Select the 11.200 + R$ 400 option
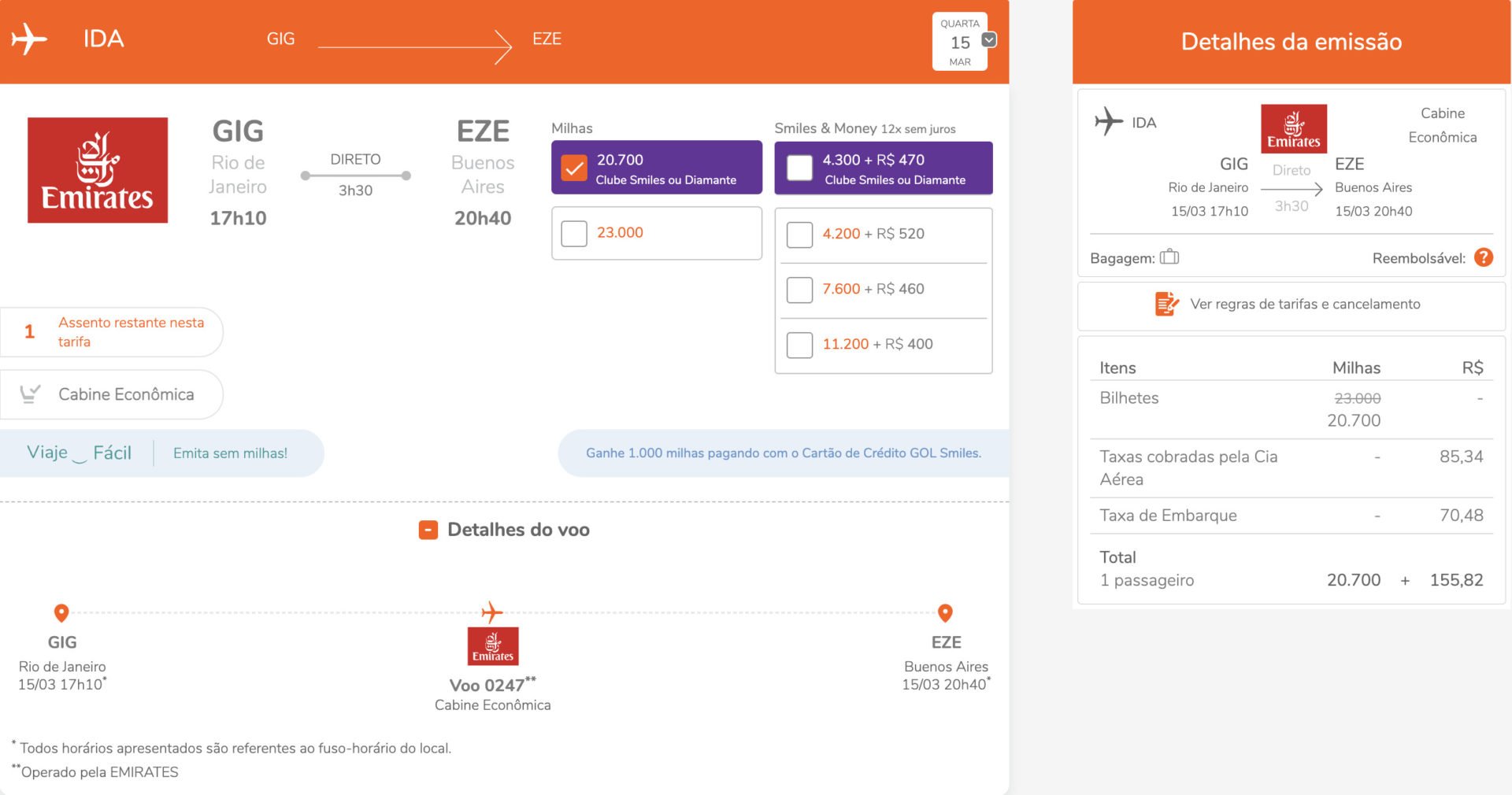Image resolution: width=1512 pixels, height=795 pixels. tap(799, 345)
